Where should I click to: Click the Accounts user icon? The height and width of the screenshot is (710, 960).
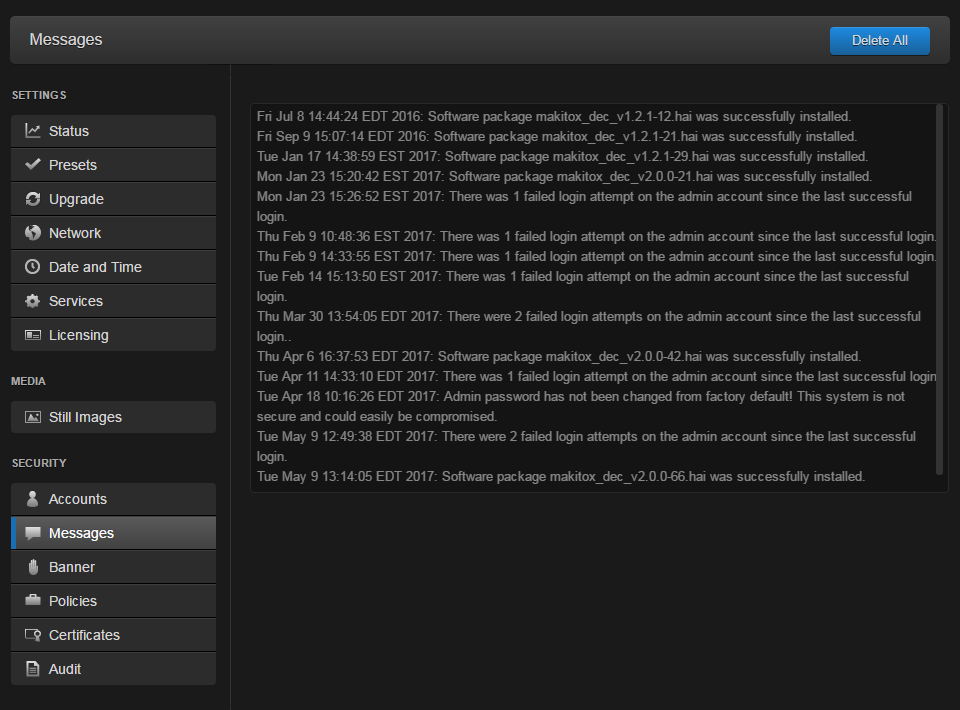point(31,498)
